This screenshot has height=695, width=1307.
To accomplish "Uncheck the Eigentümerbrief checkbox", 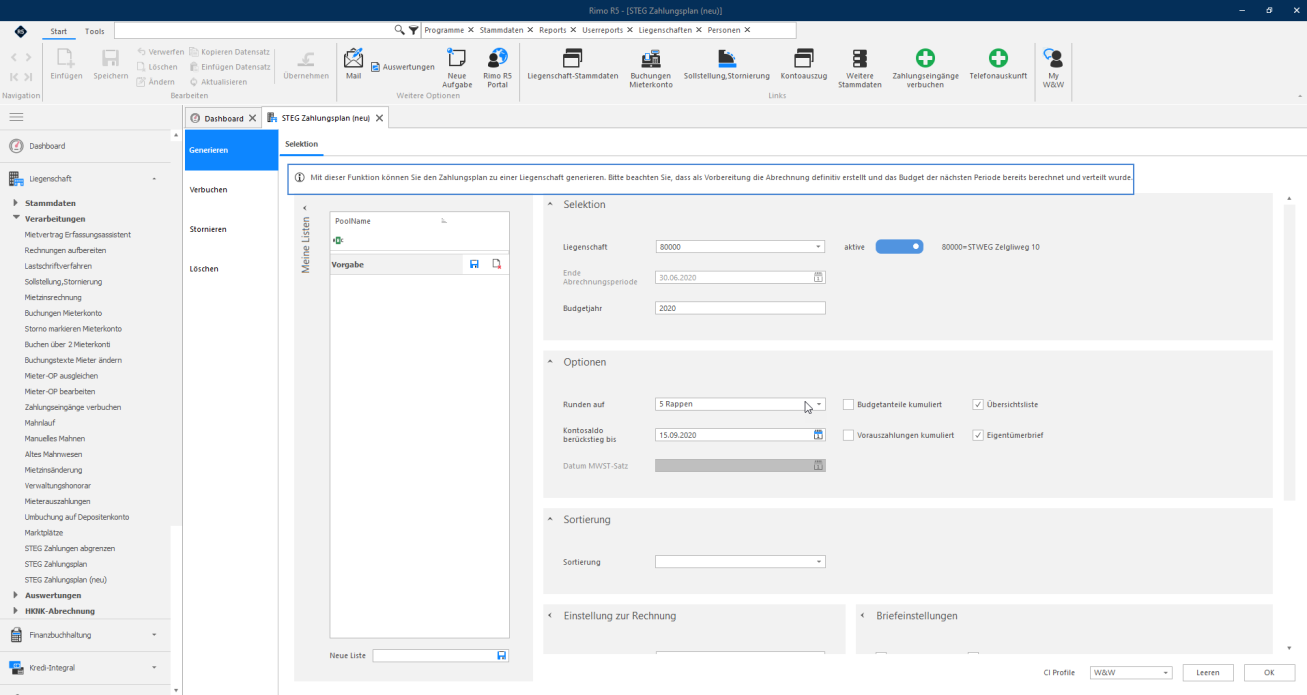I will click(978, 435).
